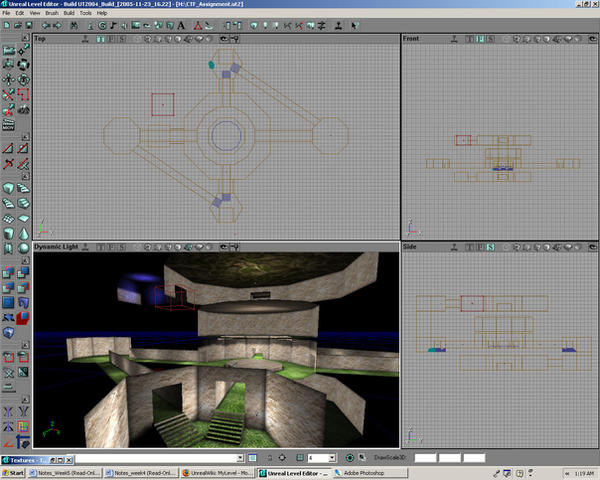Click the Clip Selected Brush icon
The image size is (600, 480).
8,148
